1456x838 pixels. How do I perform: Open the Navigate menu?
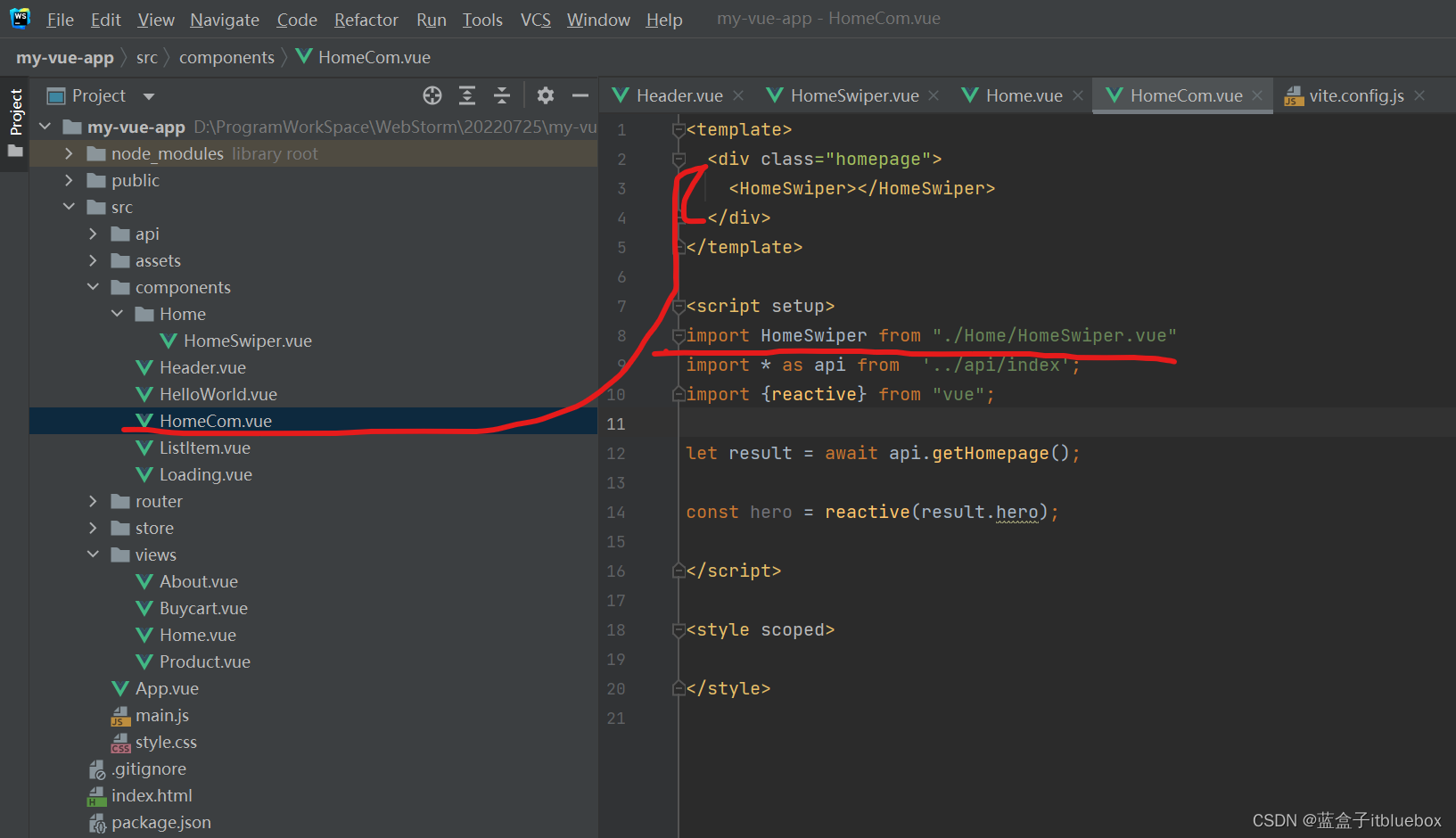click(x=225, y=20)
